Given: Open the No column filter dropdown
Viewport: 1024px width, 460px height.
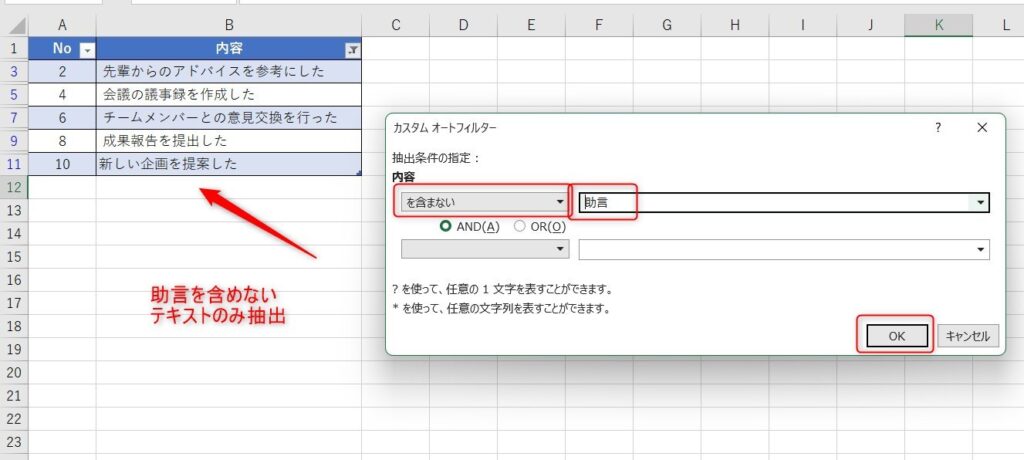Looking at the screenshot, I should point(87,50).
